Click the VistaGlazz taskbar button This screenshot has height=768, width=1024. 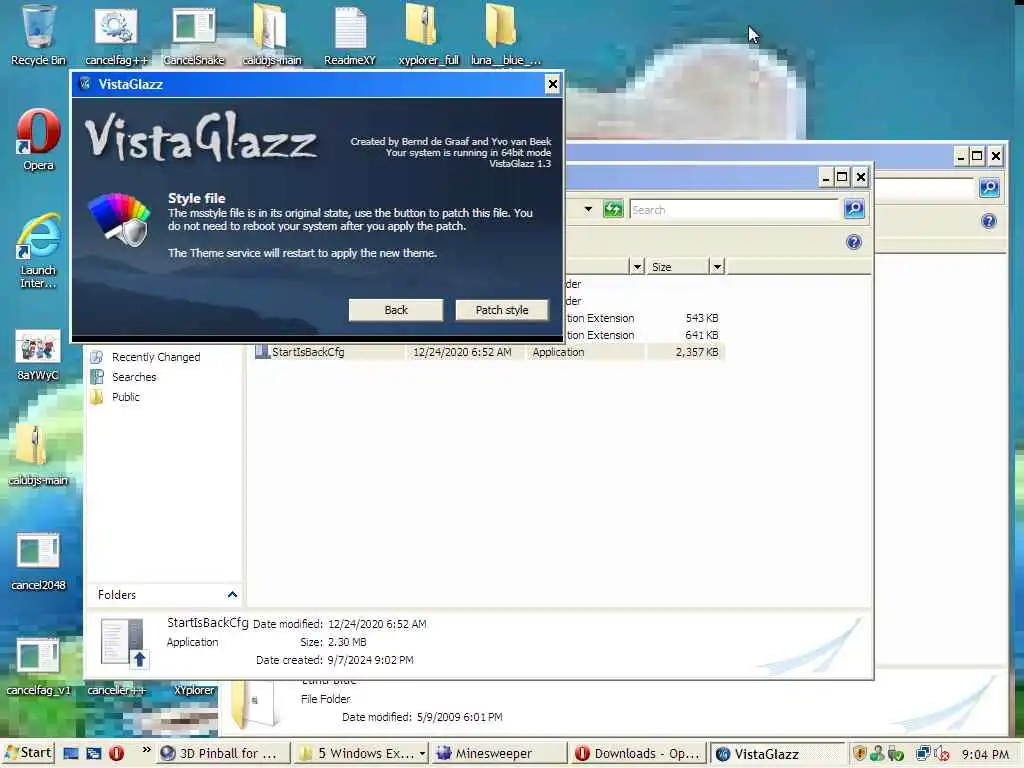point(777,754)
